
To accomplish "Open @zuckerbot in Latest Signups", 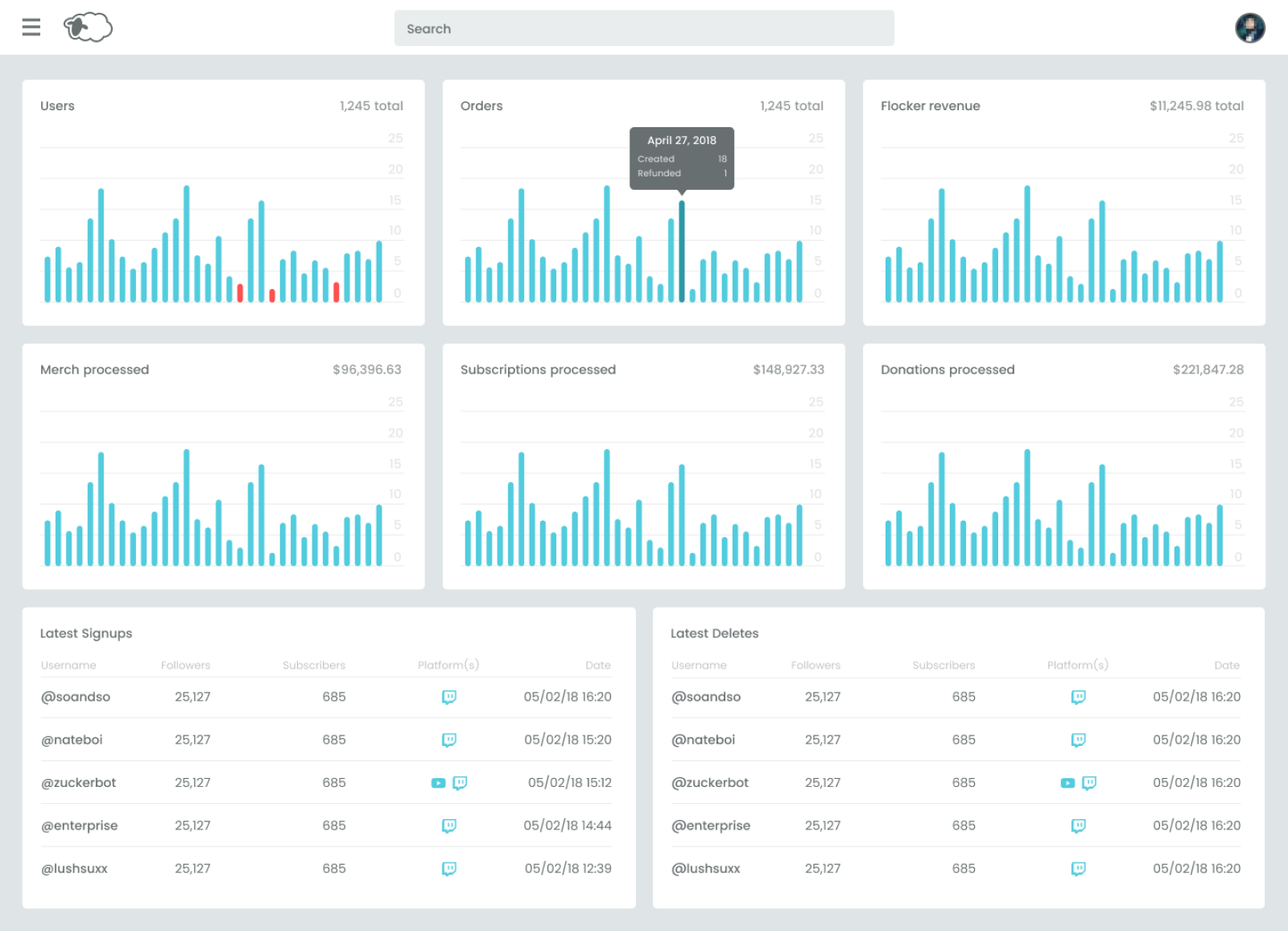I will point(79,783).
